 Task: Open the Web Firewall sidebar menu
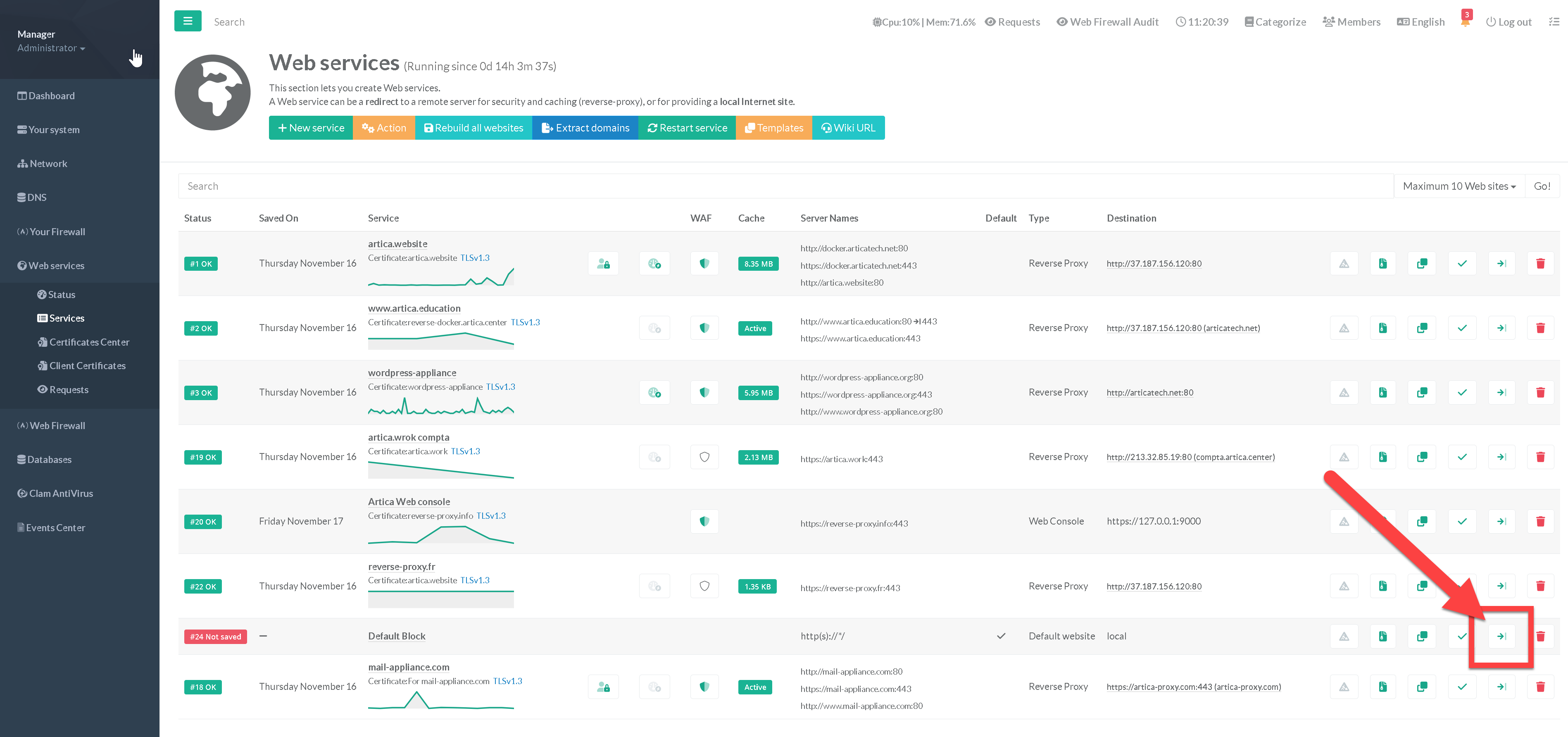click(x=57, y=426)
